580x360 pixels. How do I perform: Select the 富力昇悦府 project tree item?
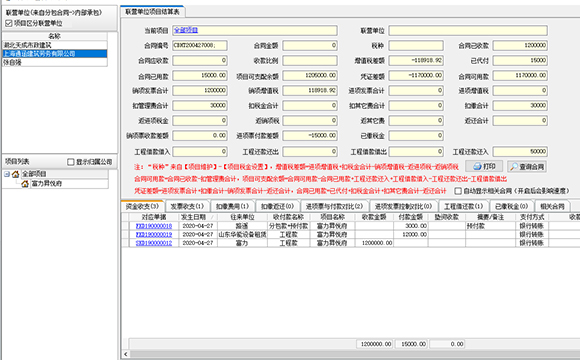tap(47, 184)
